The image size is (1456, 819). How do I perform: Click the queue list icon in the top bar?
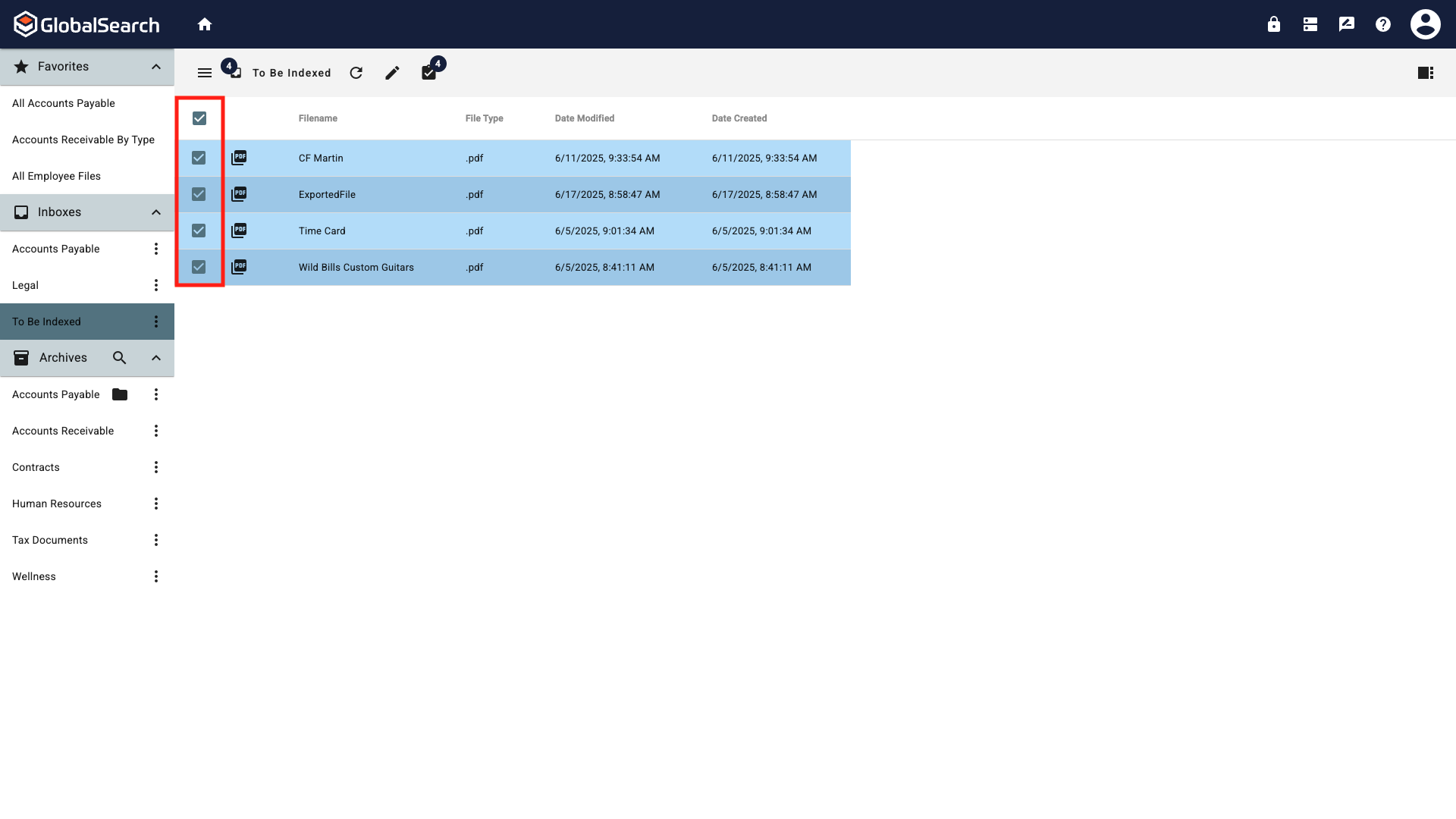tap(1310, 24)
